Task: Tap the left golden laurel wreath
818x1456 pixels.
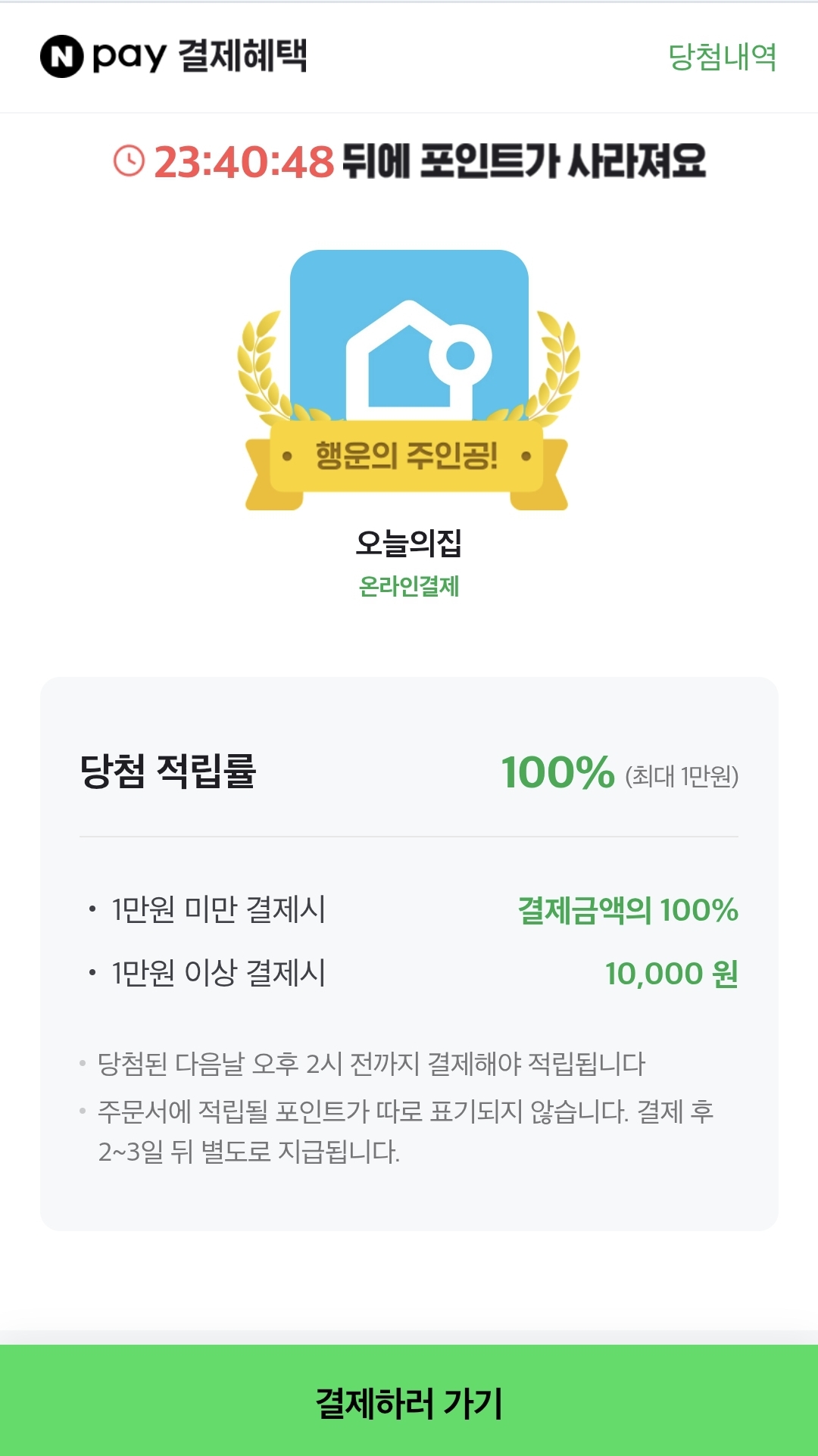Action: point(264,366)
